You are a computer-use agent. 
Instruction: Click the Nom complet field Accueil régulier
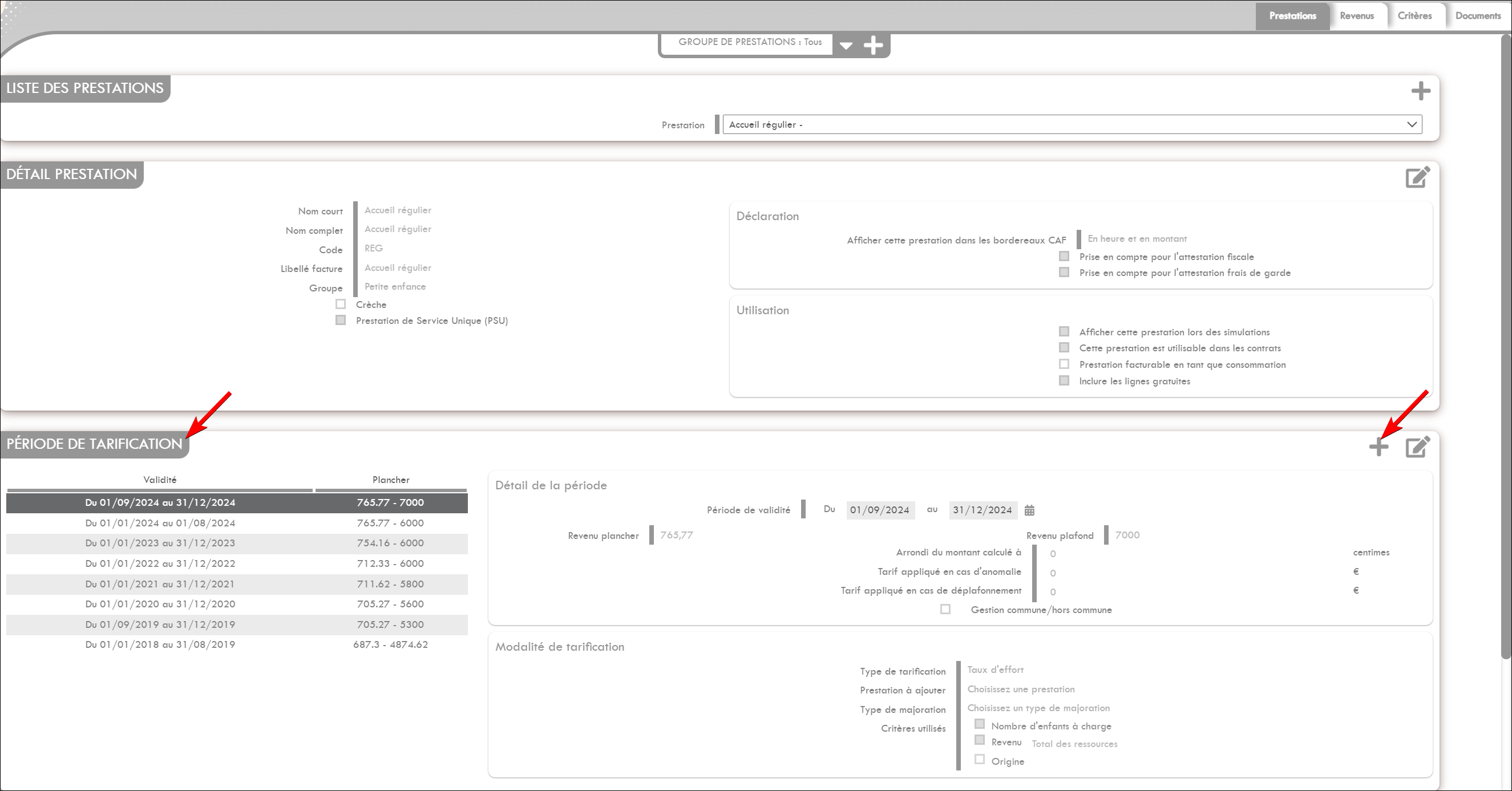click(x=398, y=229)
